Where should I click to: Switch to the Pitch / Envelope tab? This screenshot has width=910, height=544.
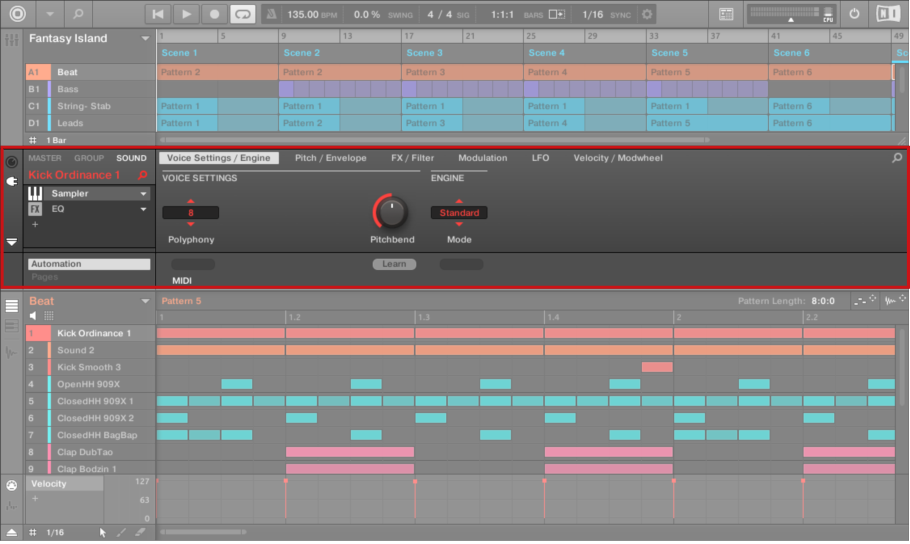330,158
